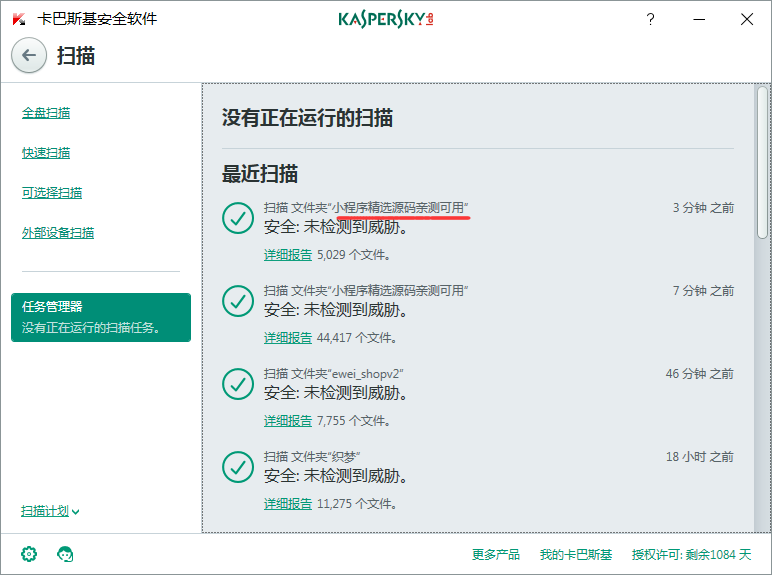Open 全盘扫描 full scan
Viewport: 772px width, 575px height.
click(x=46, y=113)
